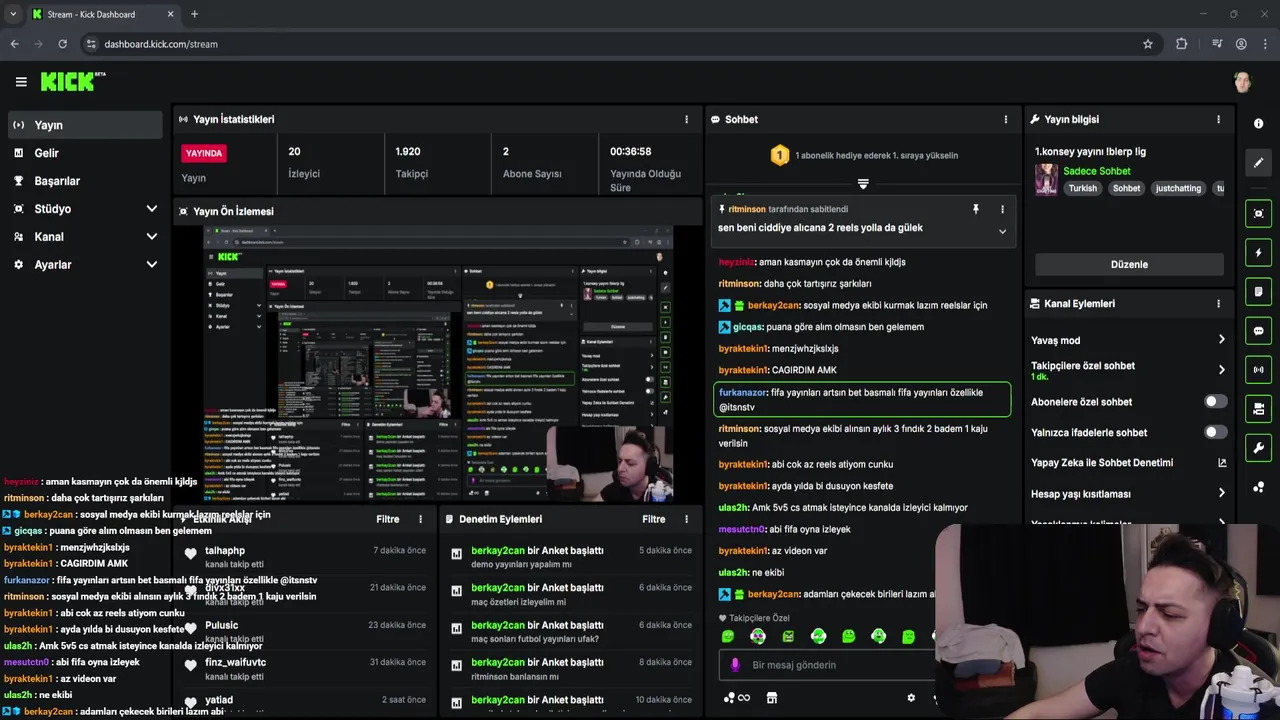Click the shop icon below message box
The height and width of the screenshot is (720, 1280).
[771, 698]
